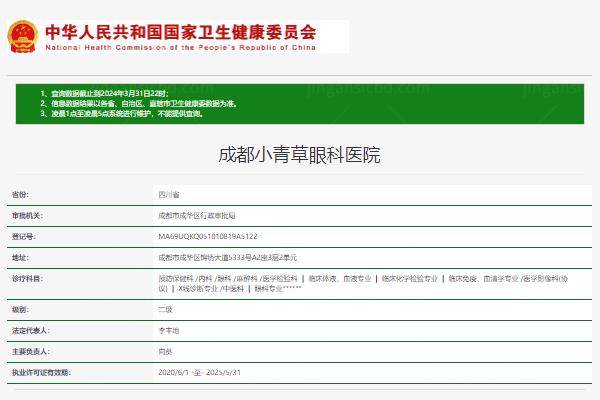The height and width of the screenshot is (400, 600).
Task: Click the National Health Commission English subtitle
Action: [181, 47]
